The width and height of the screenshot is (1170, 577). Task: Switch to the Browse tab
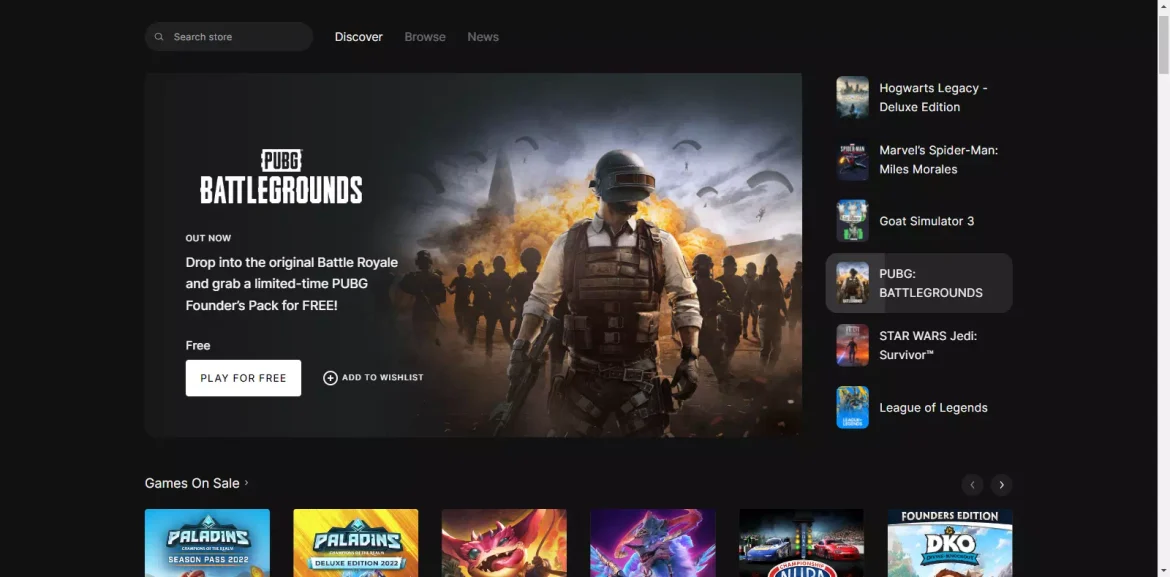(425, 37)
